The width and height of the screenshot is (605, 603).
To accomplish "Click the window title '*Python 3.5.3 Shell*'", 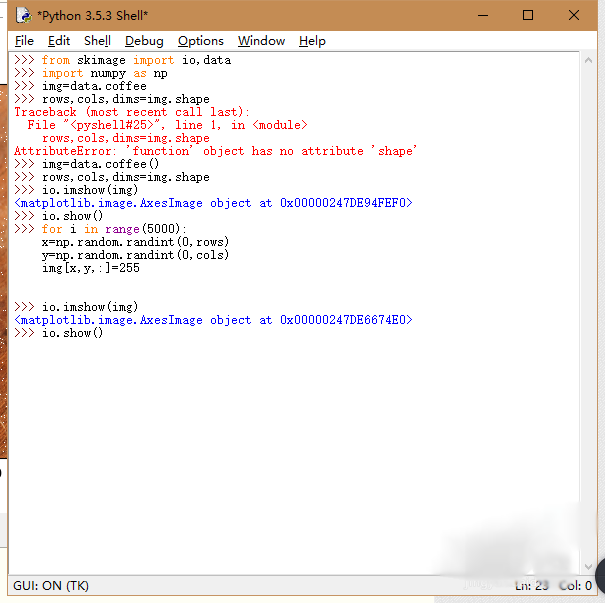I will [x=93, y=16].
